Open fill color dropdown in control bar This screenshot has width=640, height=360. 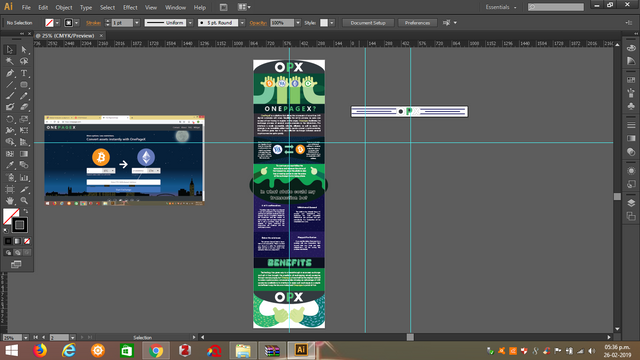click(58, 23)
